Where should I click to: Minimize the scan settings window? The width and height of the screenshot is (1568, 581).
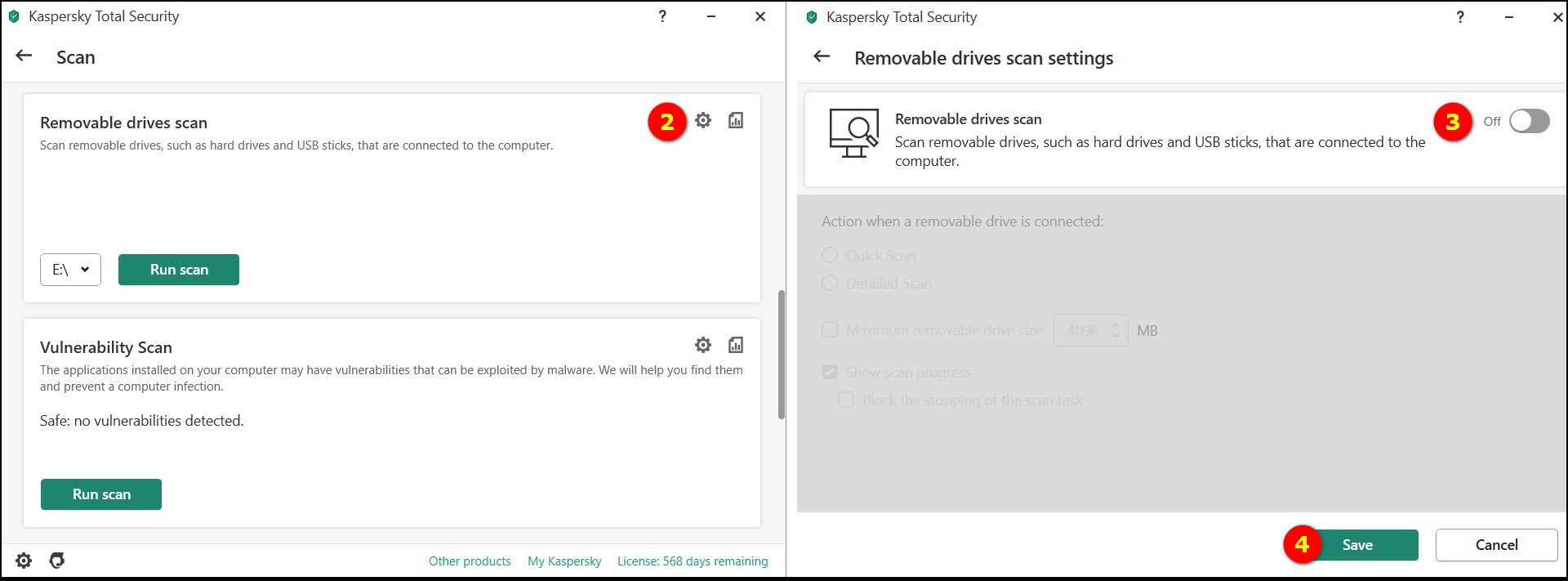pyautogui.click(x=1509, y=17)
